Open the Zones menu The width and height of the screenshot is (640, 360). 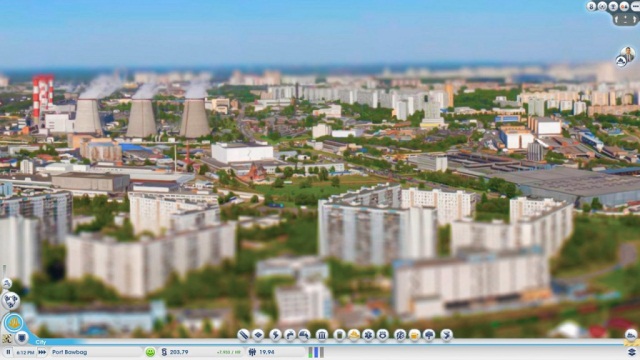point(258,335)
